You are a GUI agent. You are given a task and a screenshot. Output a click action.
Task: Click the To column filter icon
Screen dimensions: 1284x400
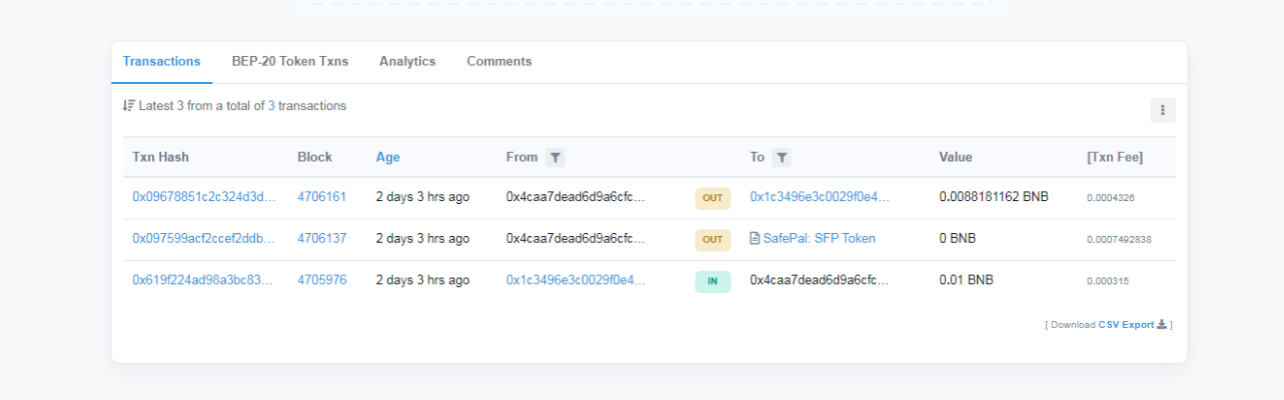tap(782, 157)
